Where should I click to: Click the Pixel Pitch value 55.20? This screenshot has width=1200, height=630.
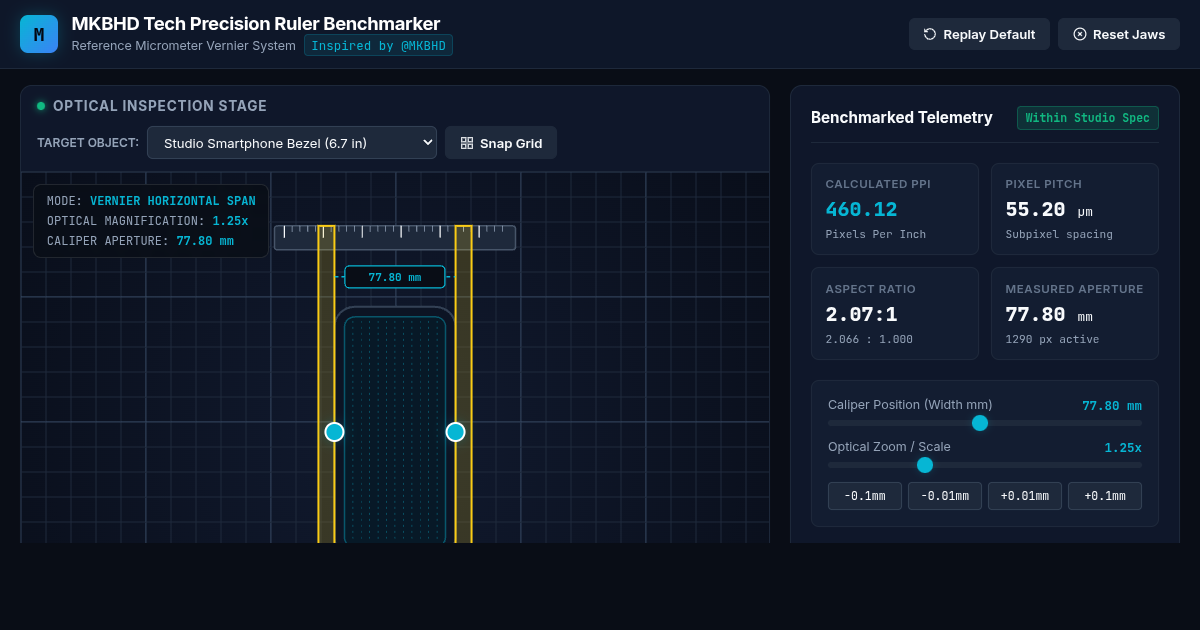pos(1035,210)
